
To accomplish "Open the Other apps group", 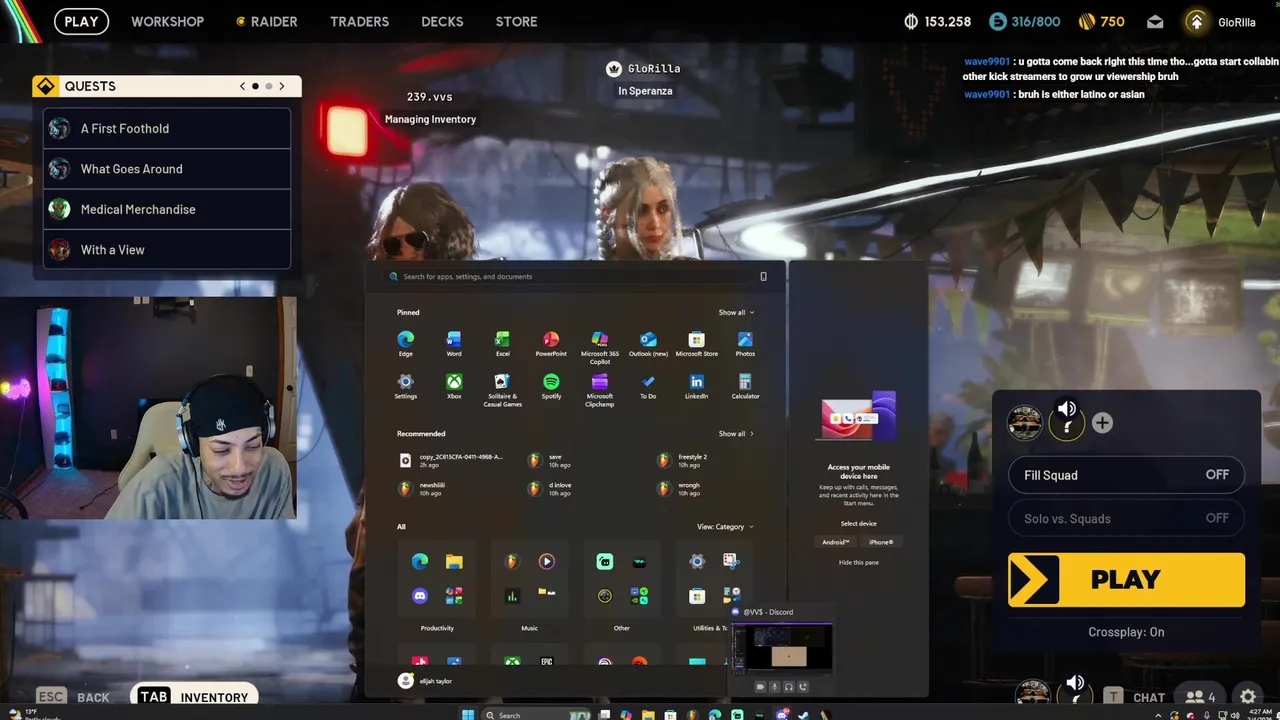I will (x=622, y=579).
